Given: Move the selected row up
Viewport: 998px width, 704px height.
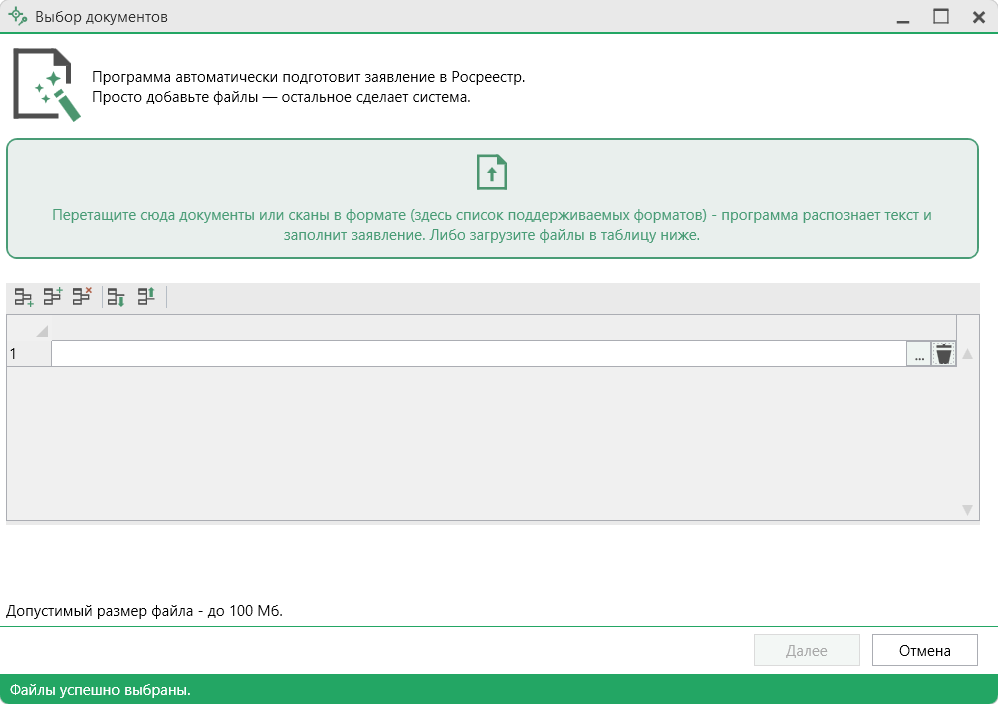Looking at the screenshot, I should click(x=146, y=297).
